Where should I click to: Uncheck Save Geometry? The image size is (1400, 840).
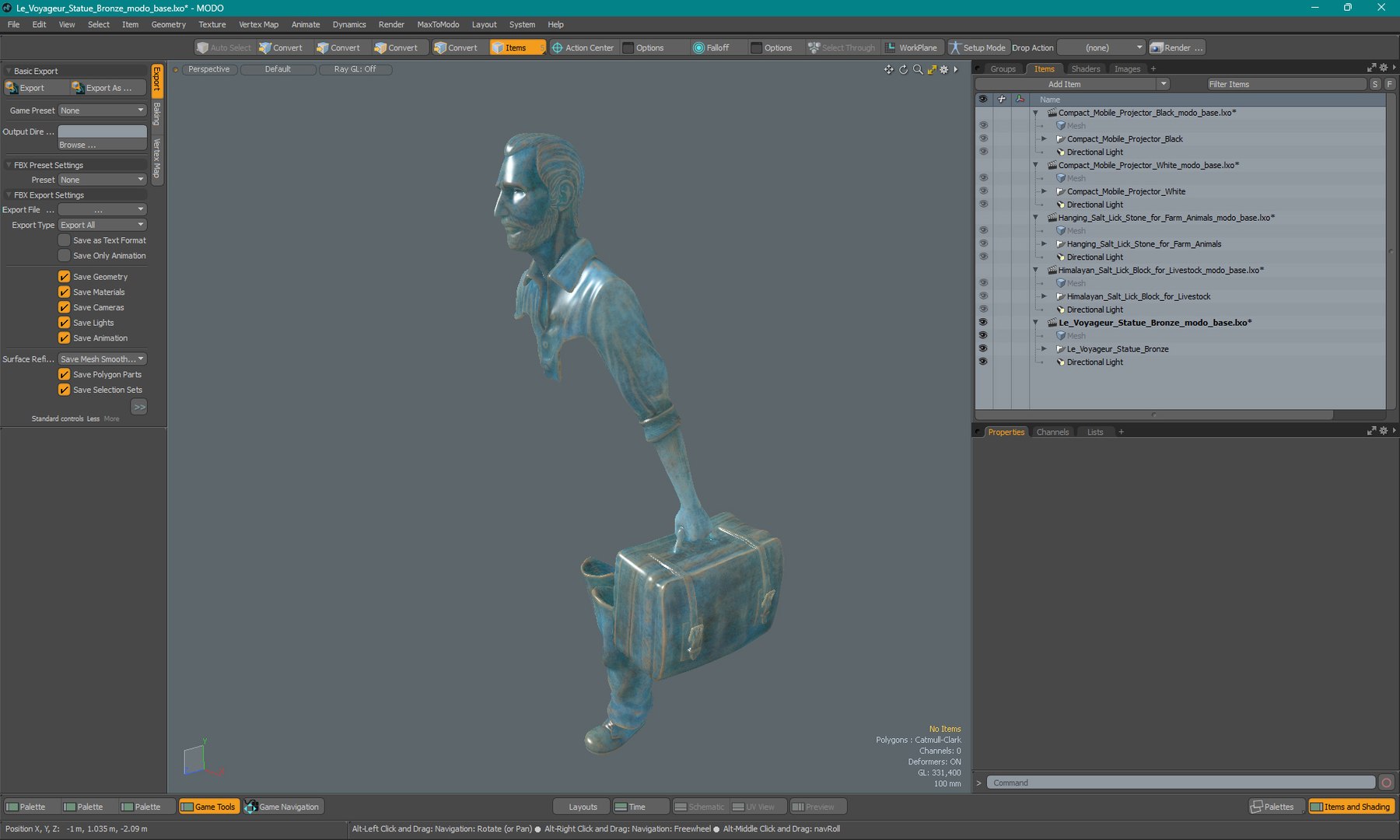pos(65,277)
